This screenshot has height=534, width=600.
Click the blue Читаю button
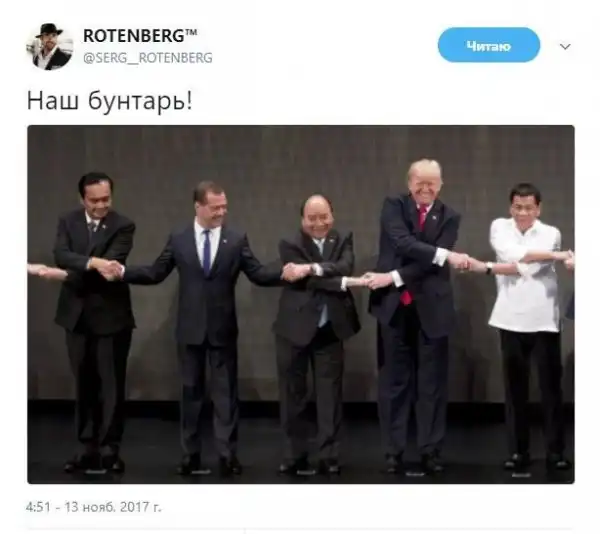[489, 45]
